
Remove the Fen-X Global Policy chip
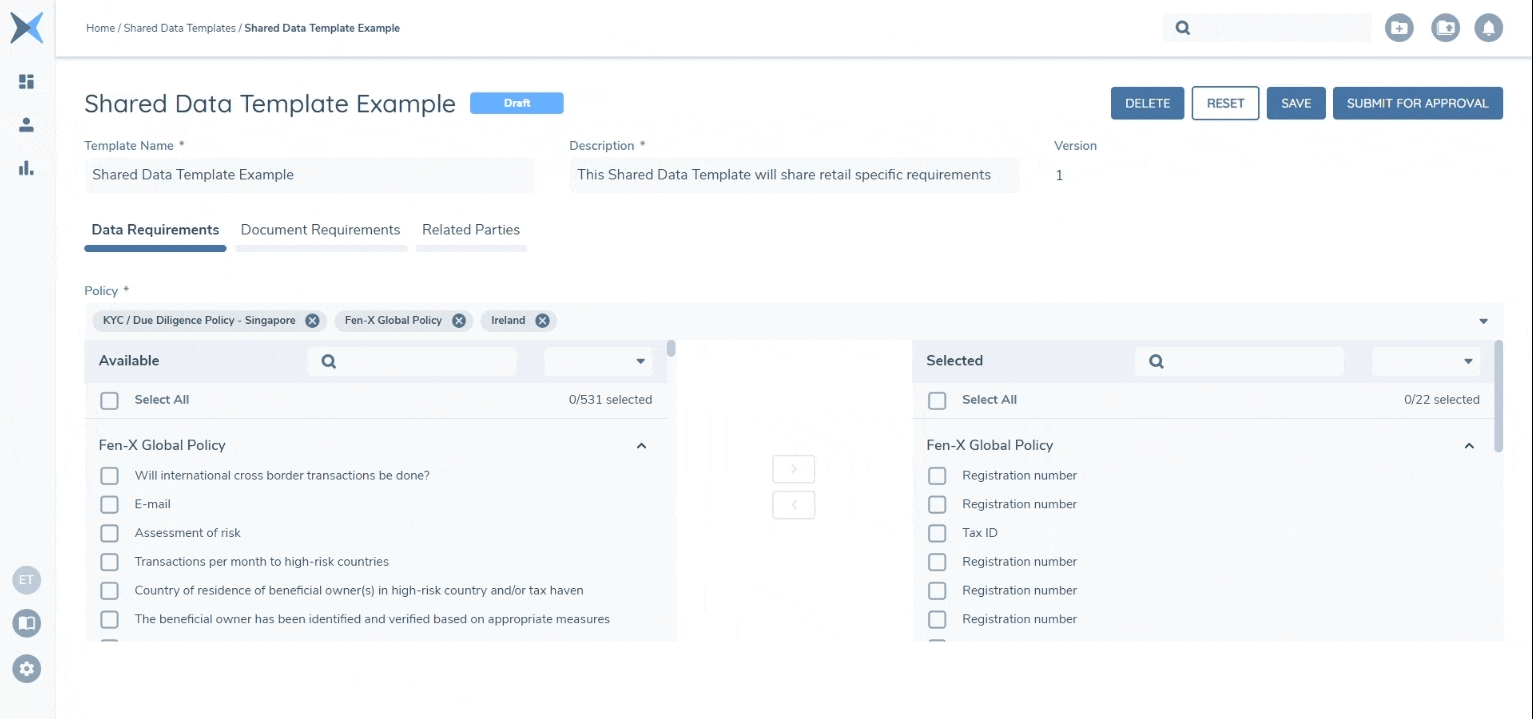[458, 321]
